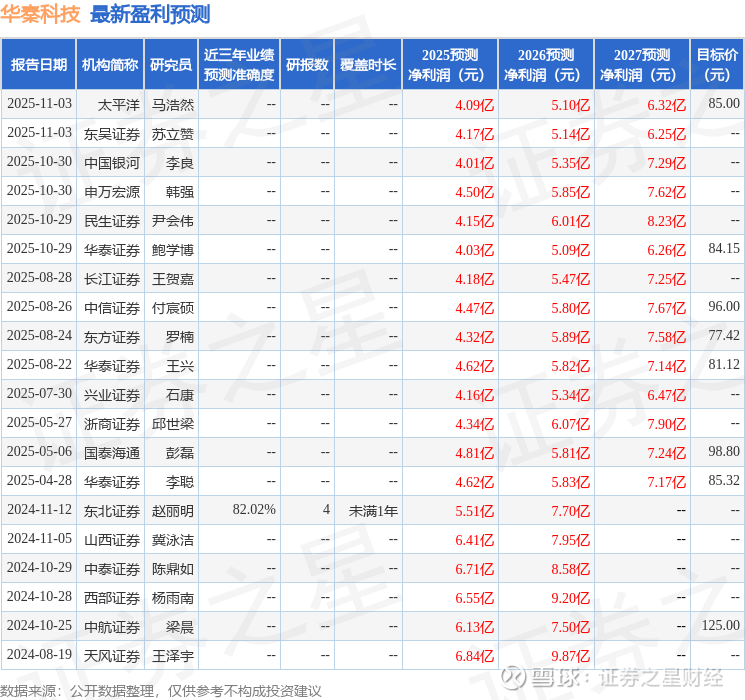The image size is (745, 700).
Task: Select the 申万宏源 institution cell
Action: pyautogui.click(x=112, y=192)
